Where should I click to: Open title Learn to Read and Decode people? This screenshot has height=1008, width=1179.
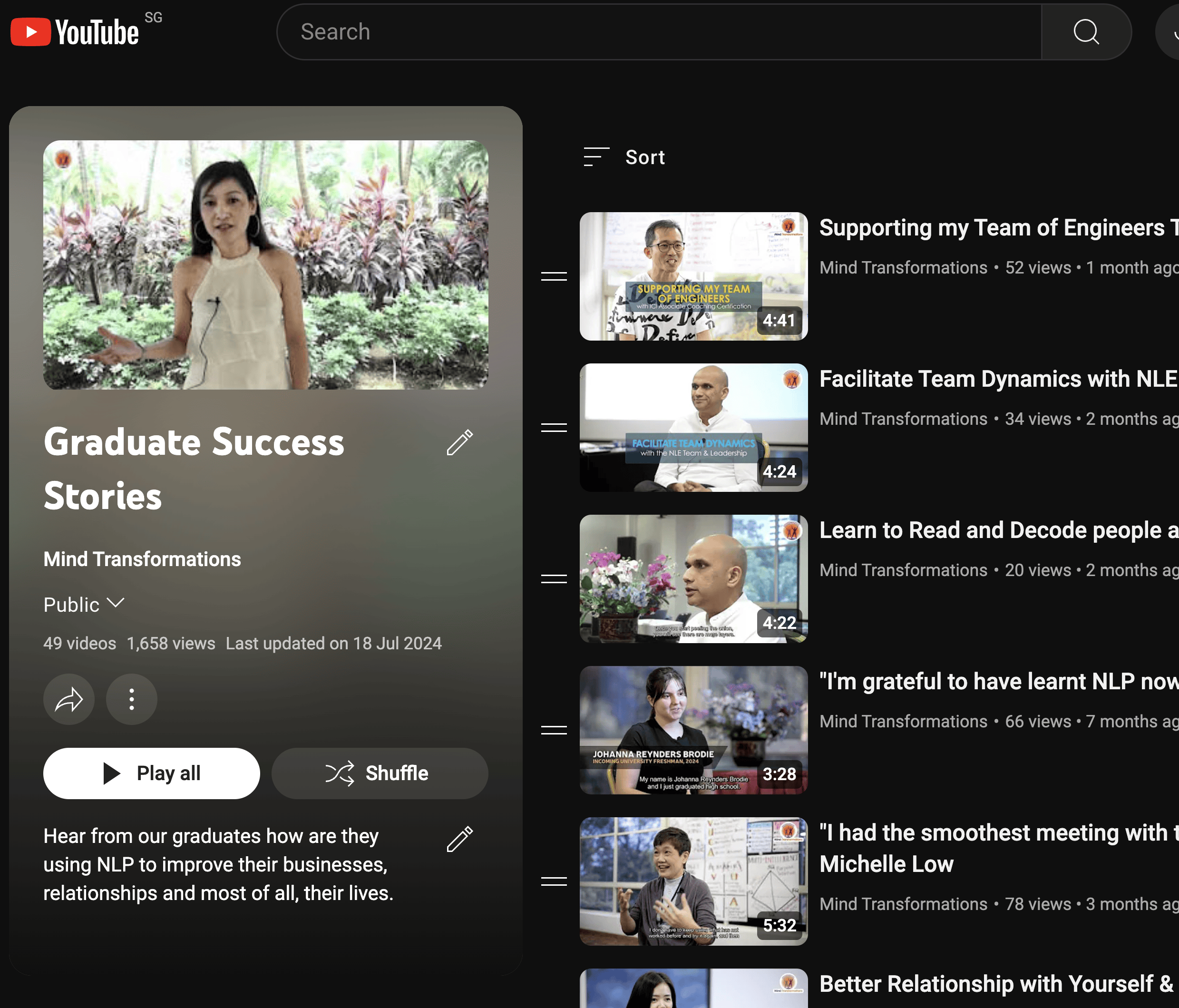(999, 530)
